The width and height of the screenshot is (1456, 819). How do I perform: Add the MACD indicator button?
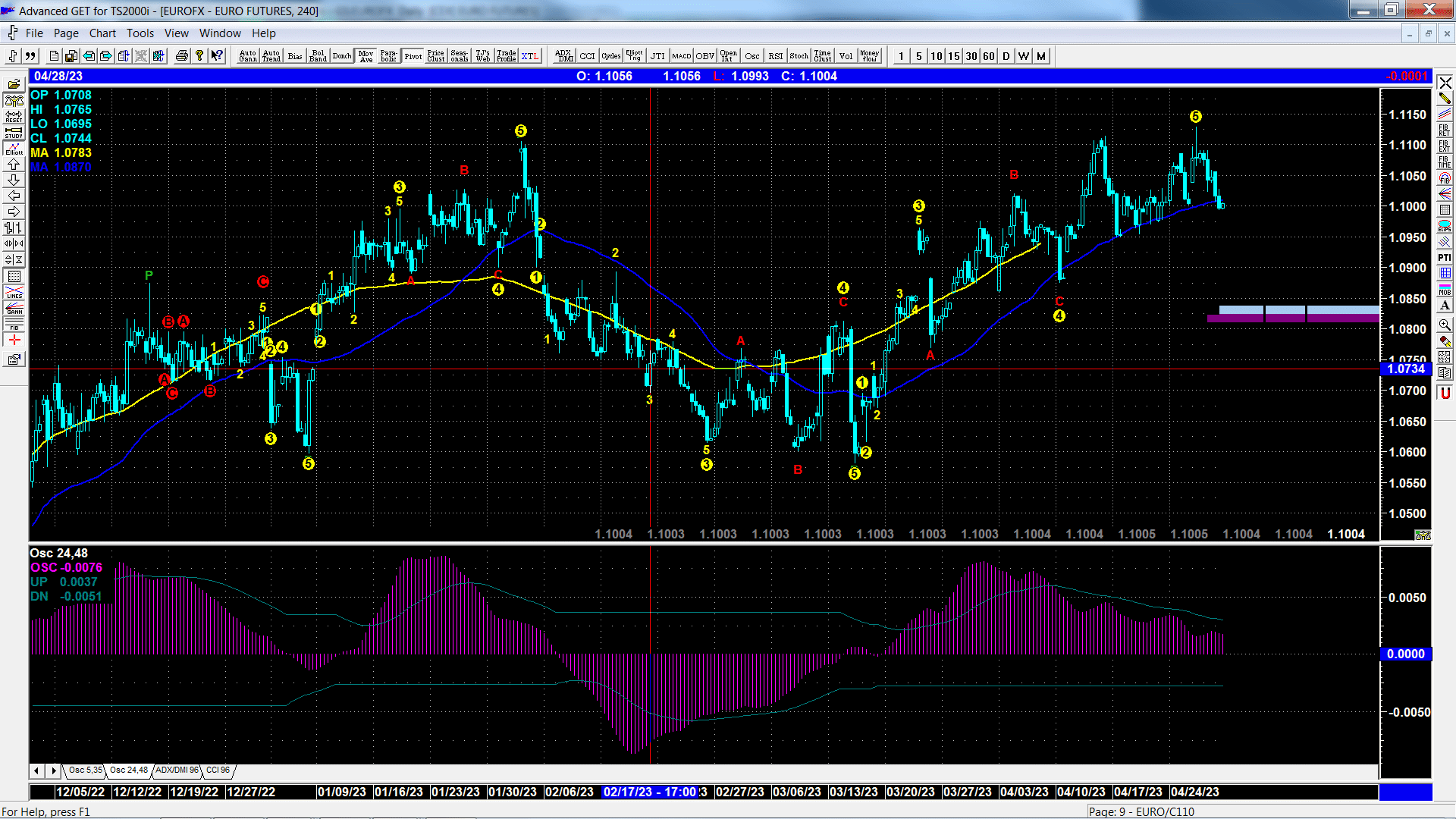coord(681,56)
